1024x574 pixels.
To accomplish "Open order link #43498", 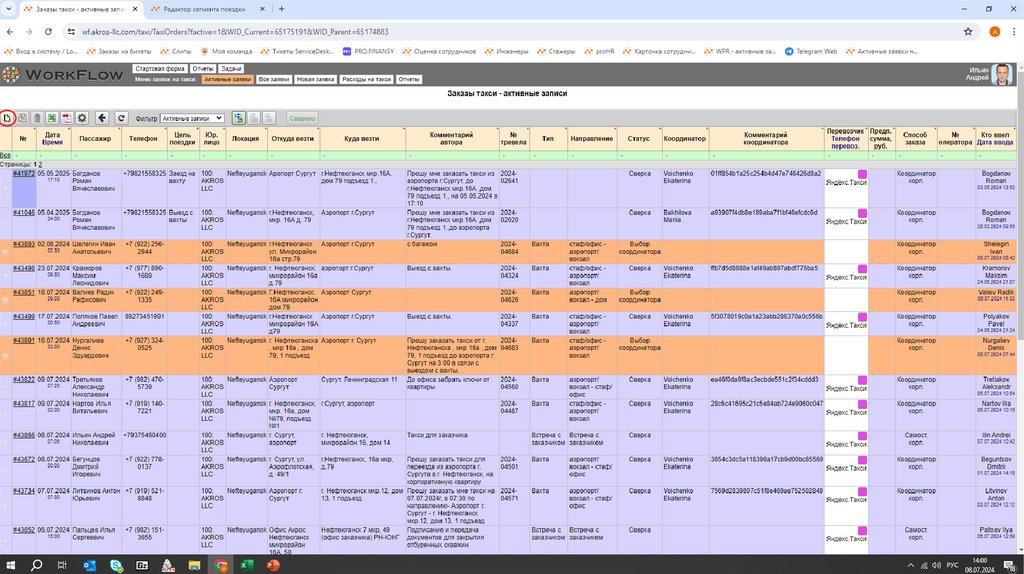I will (x=23, y=268).
